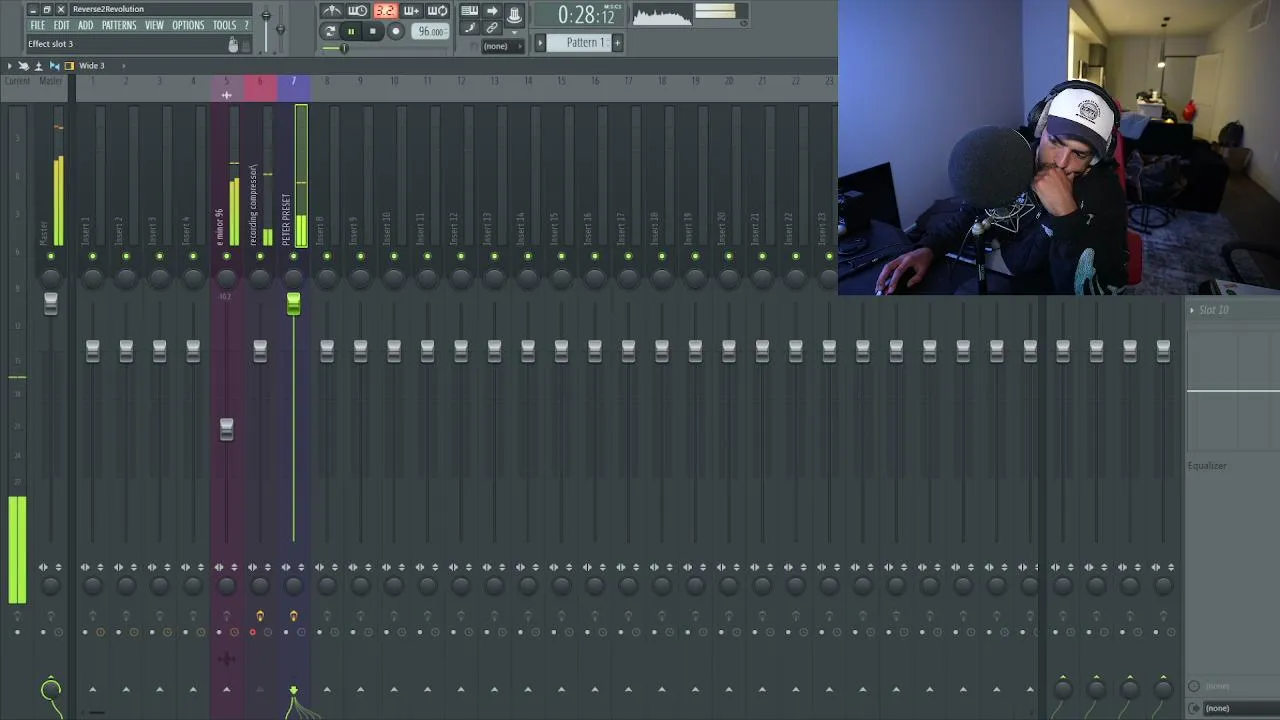Toggle yellow FX enable icon on recording compressor track

260,616
